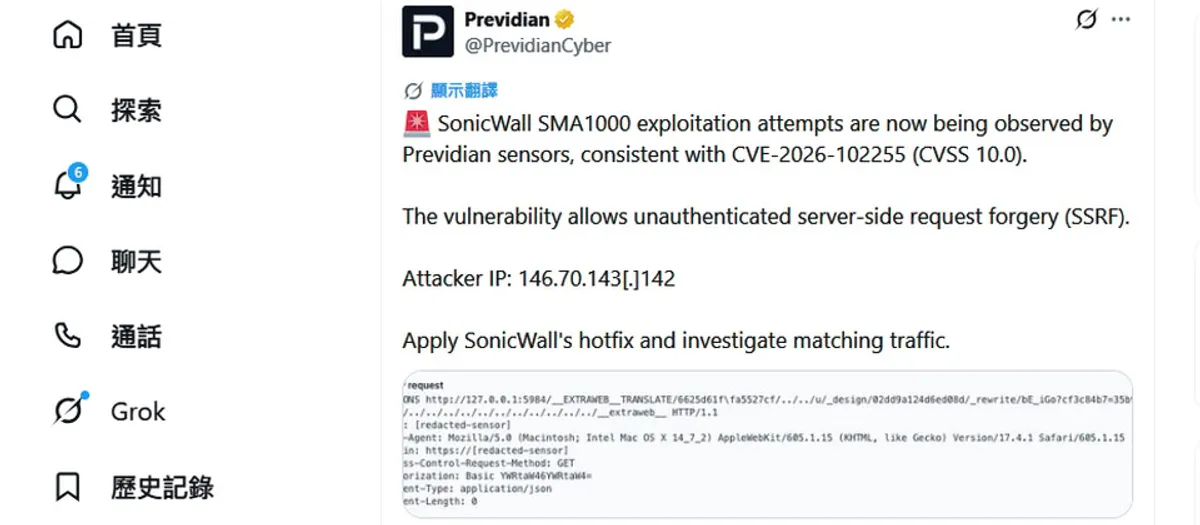Select the 探索 menu label

point(136,109)
